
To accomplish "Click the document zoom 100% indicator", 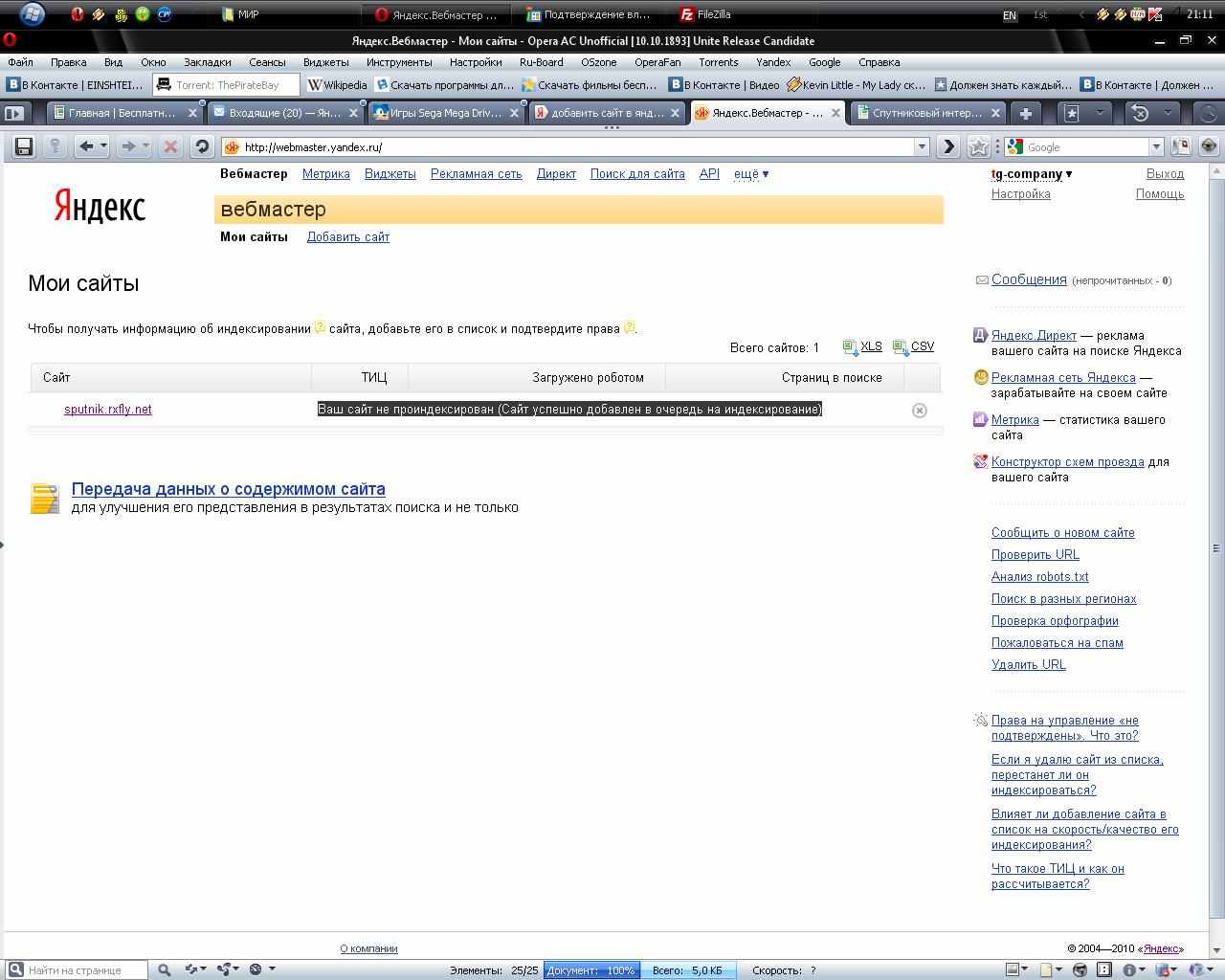I will click(591, 969).
